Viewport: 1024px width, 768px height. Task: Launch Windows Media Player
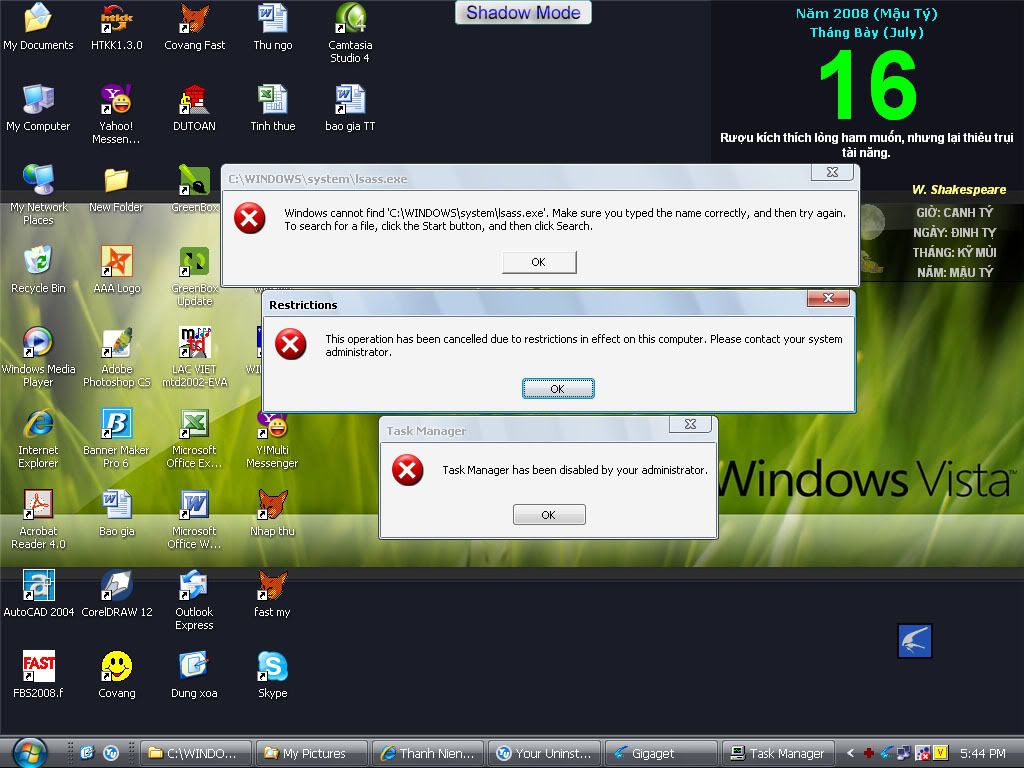click(x=38, y=357)
